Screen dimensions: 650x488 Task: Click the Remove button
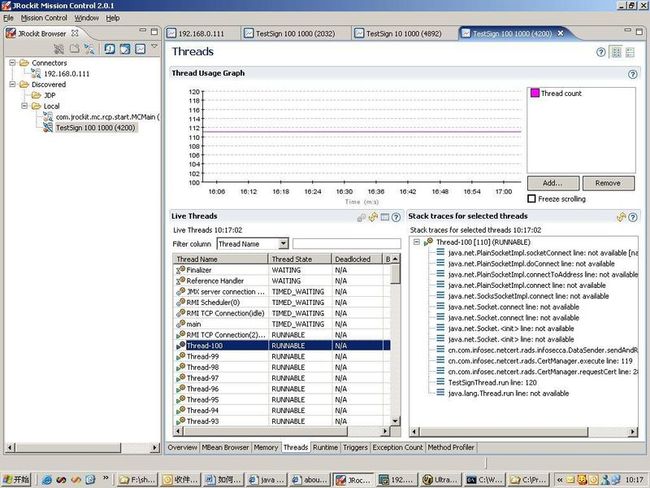(x=608, y=183)
